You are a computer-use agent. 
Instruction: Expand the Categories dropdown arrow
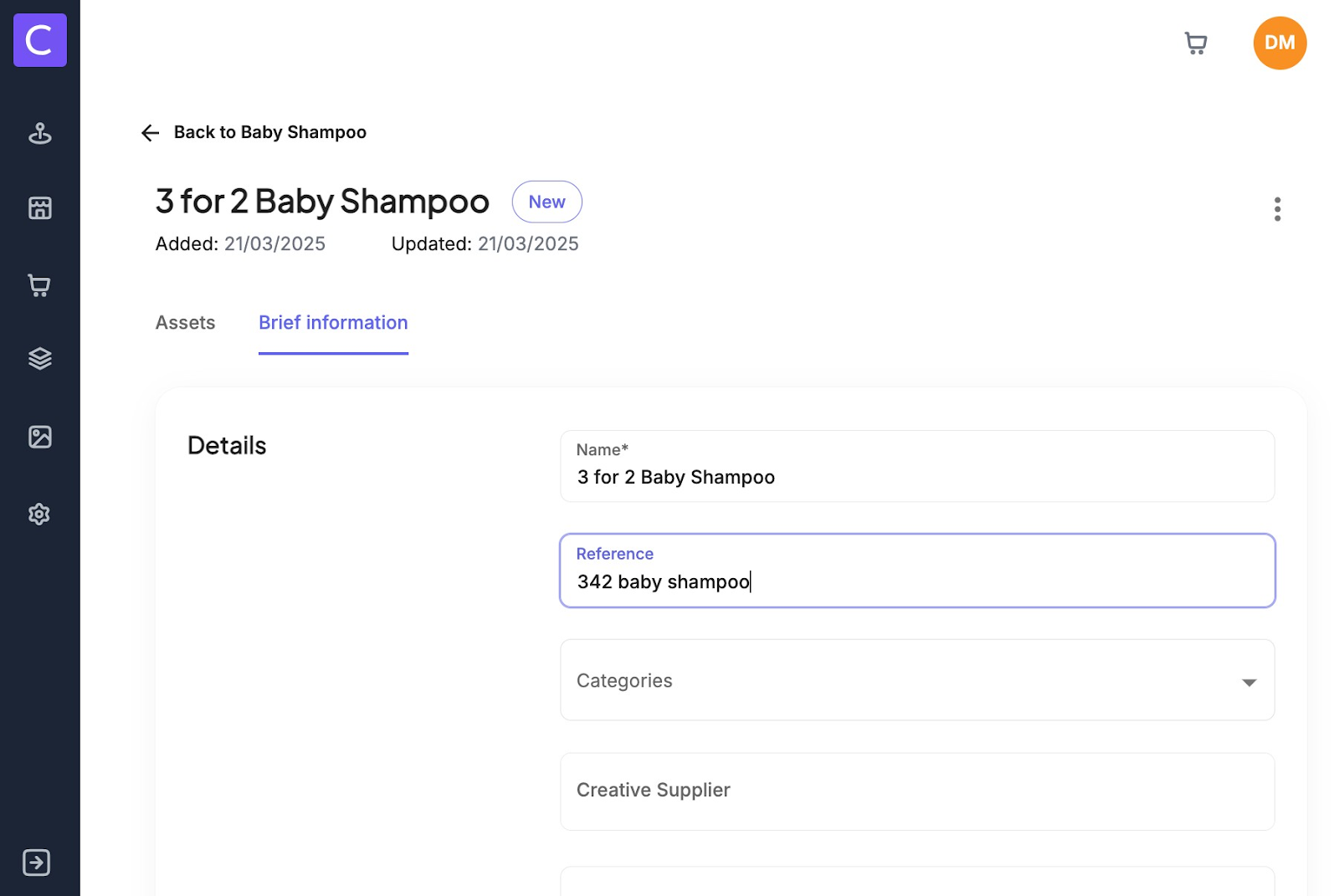pos(1249,683)
